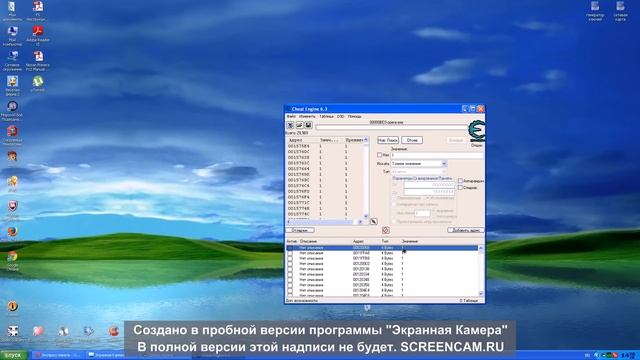640x360 pixels.
Task: Open the Изменить menu
Action: click(307, 116)
